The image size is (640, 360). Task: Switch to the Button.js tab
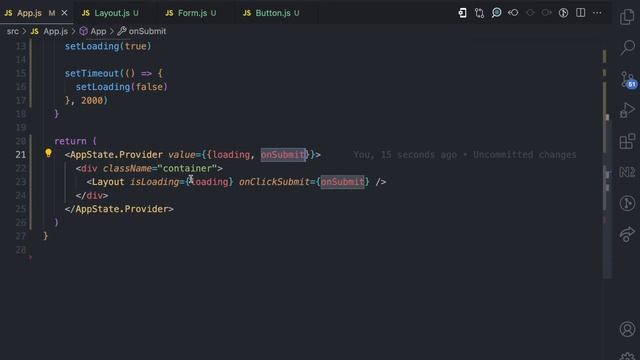(273, 13)
